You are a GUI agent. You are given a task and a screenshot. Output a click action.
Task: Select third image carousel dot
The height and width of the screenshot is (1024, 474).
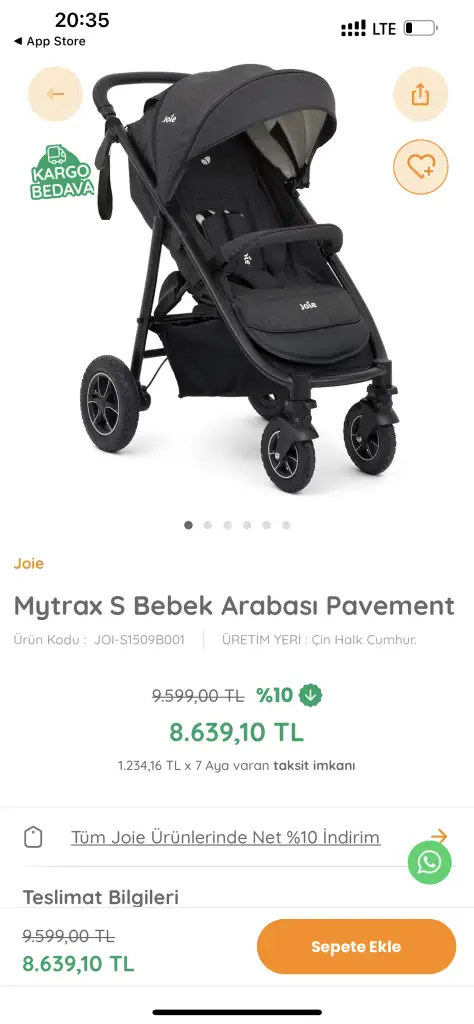coord(227,525)
